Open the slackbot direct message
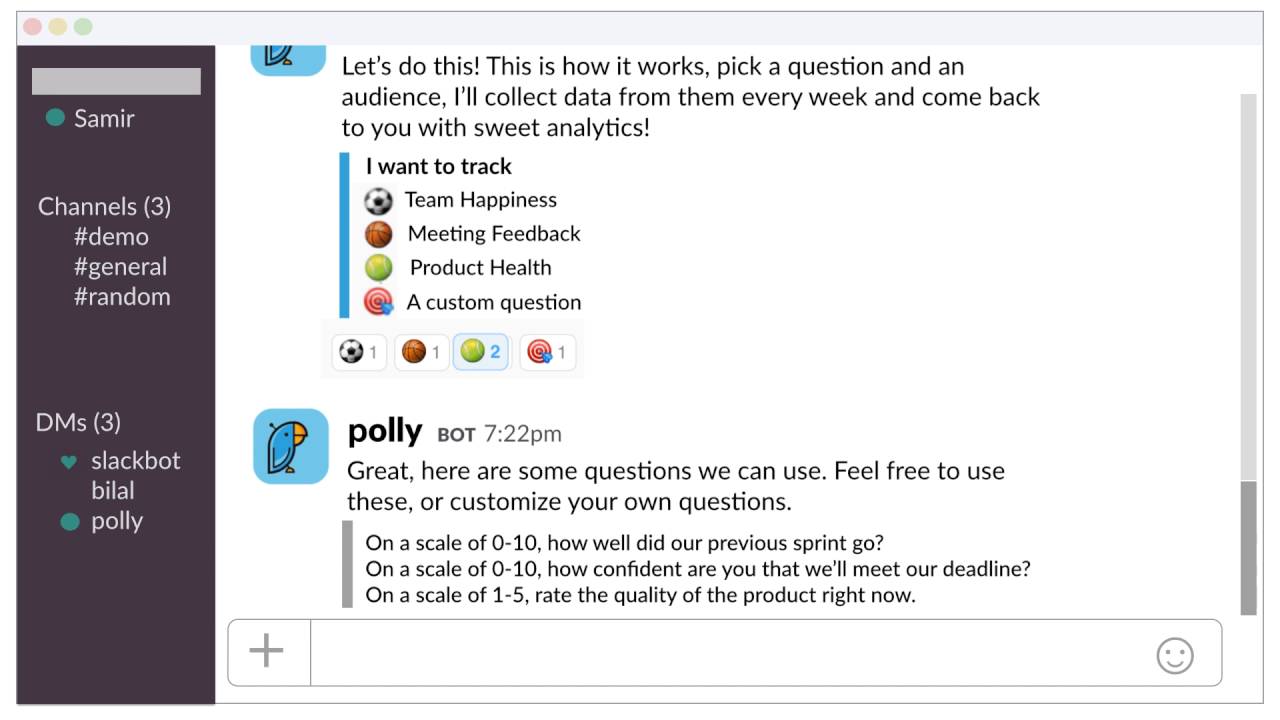This screenshot has height=720, width=1280. point(135,461)
